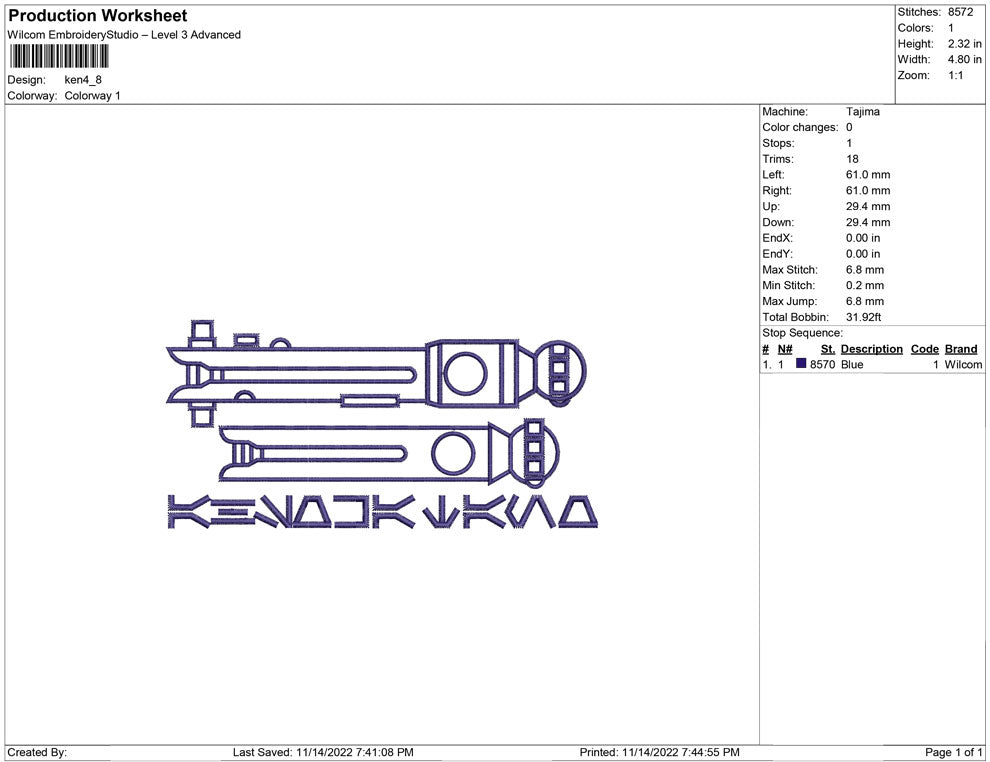The width and height of the screenshot is (990, 762).
Task: Click the 'Stop Sequence:' heading
Action: (802, 333)
